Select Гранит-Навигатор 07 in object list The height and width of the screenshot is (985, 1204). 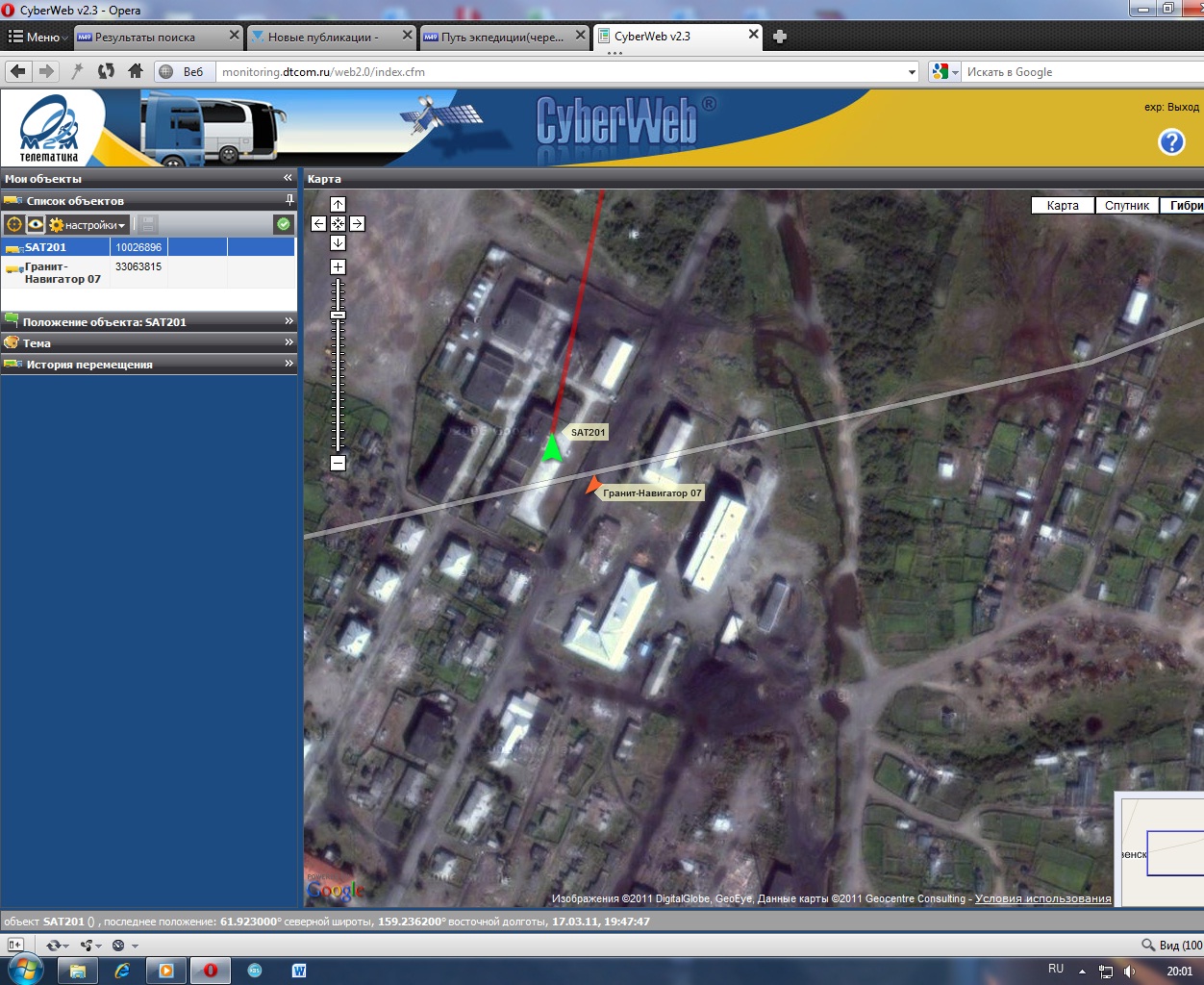click(63, 273)
